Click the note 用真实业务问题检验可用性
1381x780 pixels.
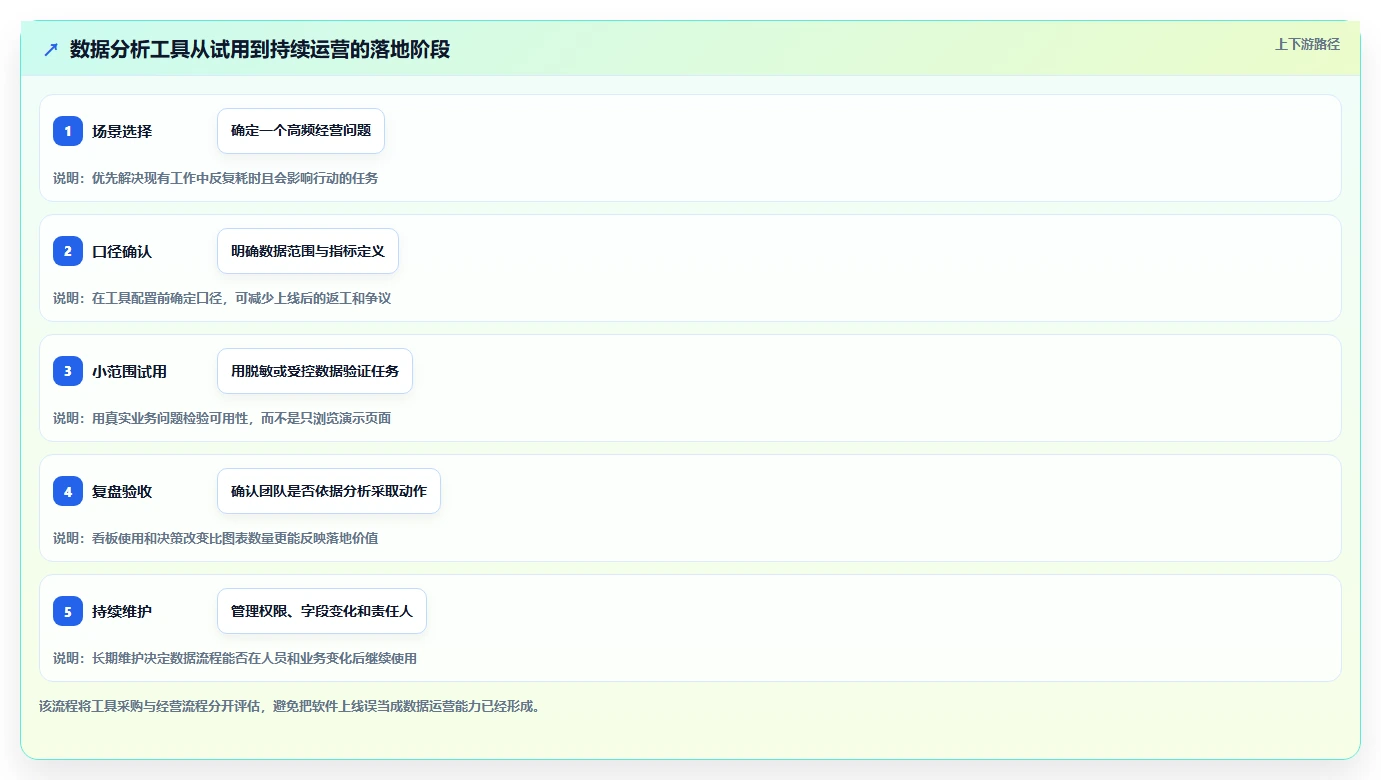click(222, 418)
